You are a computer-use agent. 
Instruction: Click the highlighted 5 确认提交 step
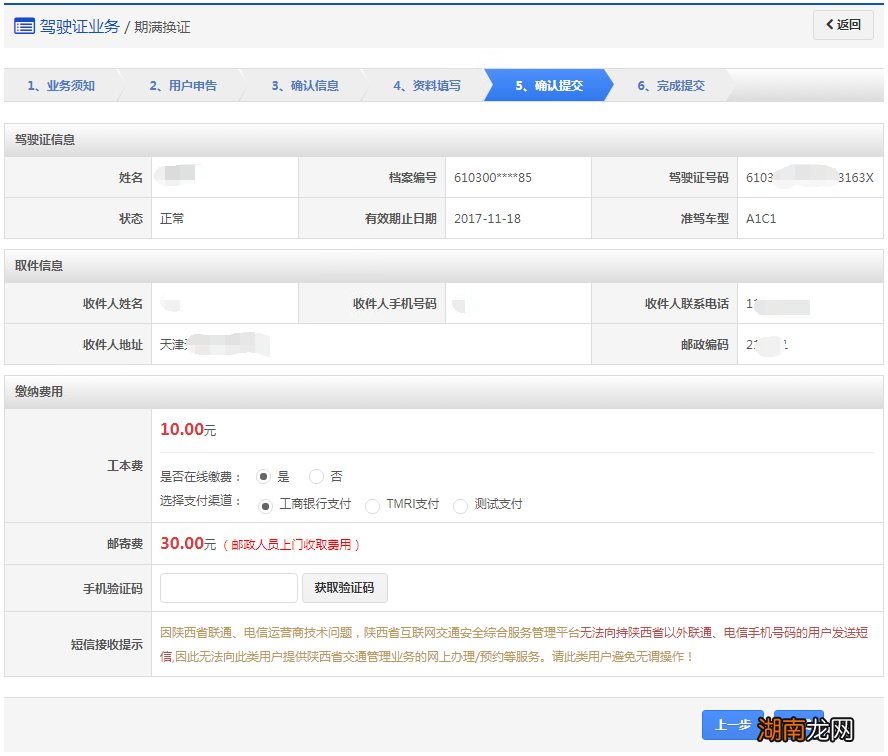552,85
